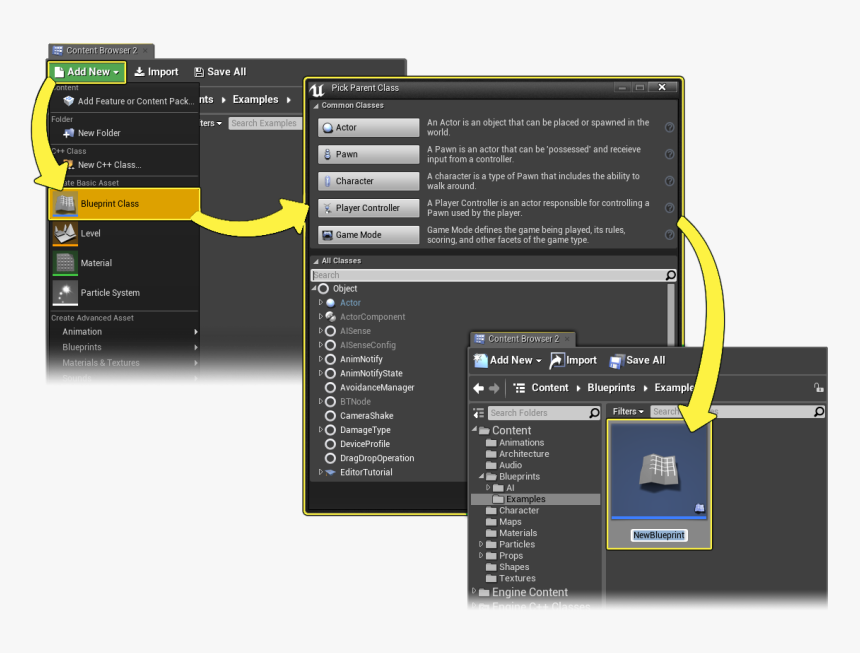Open Add New in the folder-tree Content Browser
Image resolution: width=860 pixels, height=653 pixels.
(508, 360)
